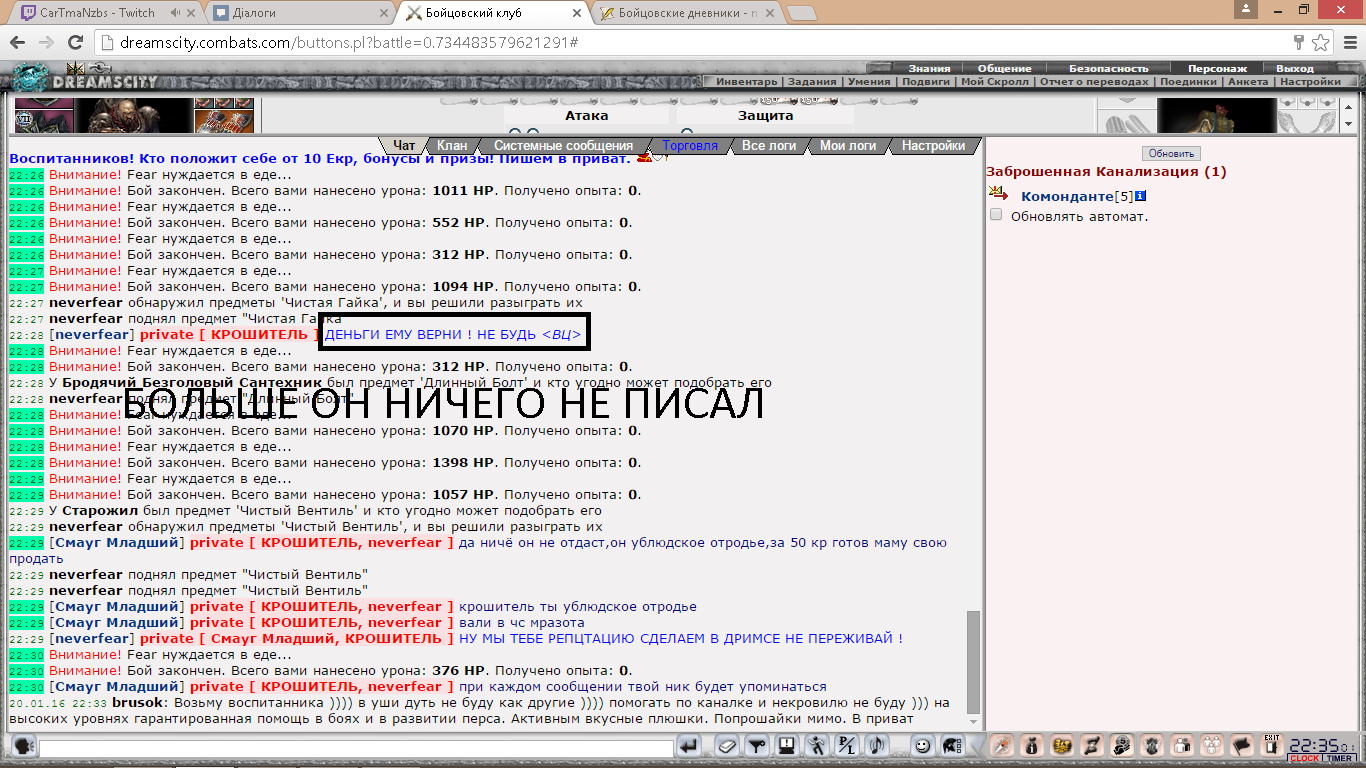Click the key icon in the address bar
The height and width of the screenshot is (768, 1366).
point(1299,44)
